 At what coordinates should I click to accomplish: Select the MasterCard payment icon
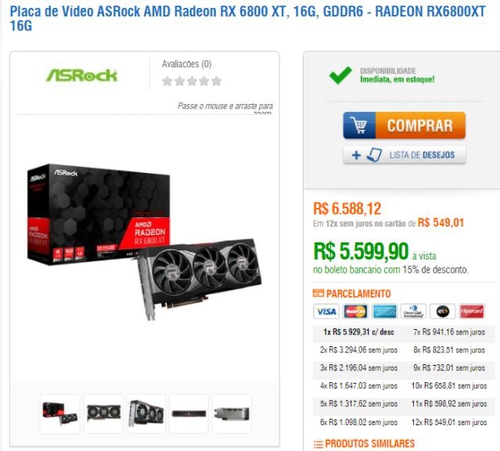coord(355,312)
